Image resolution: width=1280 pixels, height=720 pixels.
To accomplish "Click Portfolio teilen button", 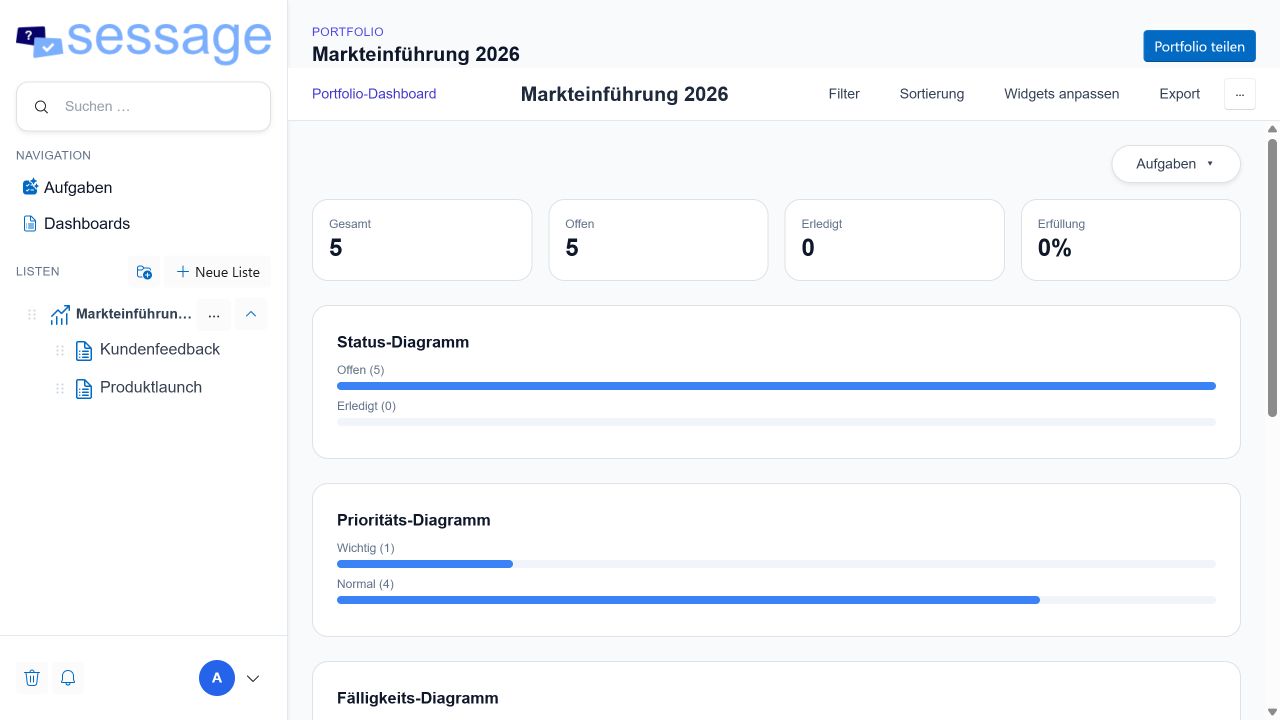I will tap(1199, 46).
